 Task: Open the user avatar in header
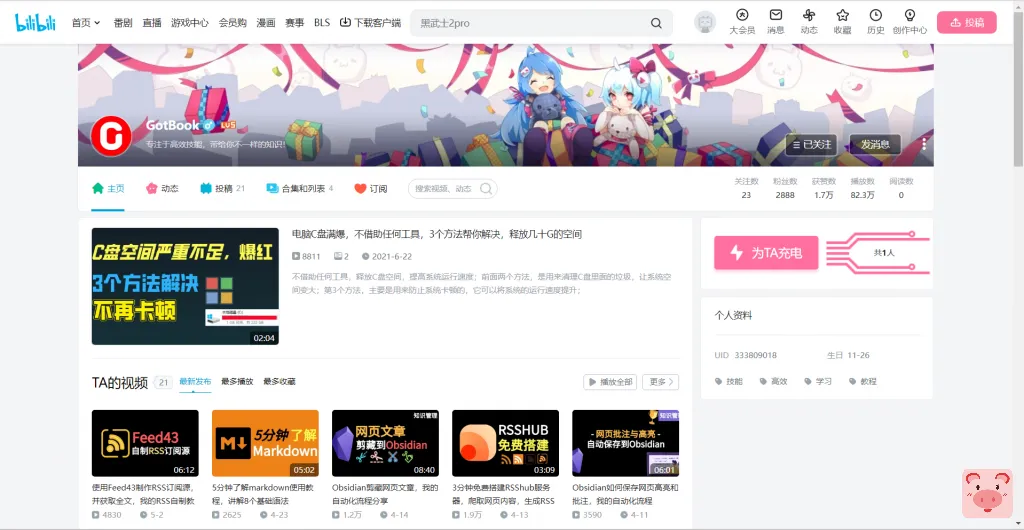pos(705,22)
